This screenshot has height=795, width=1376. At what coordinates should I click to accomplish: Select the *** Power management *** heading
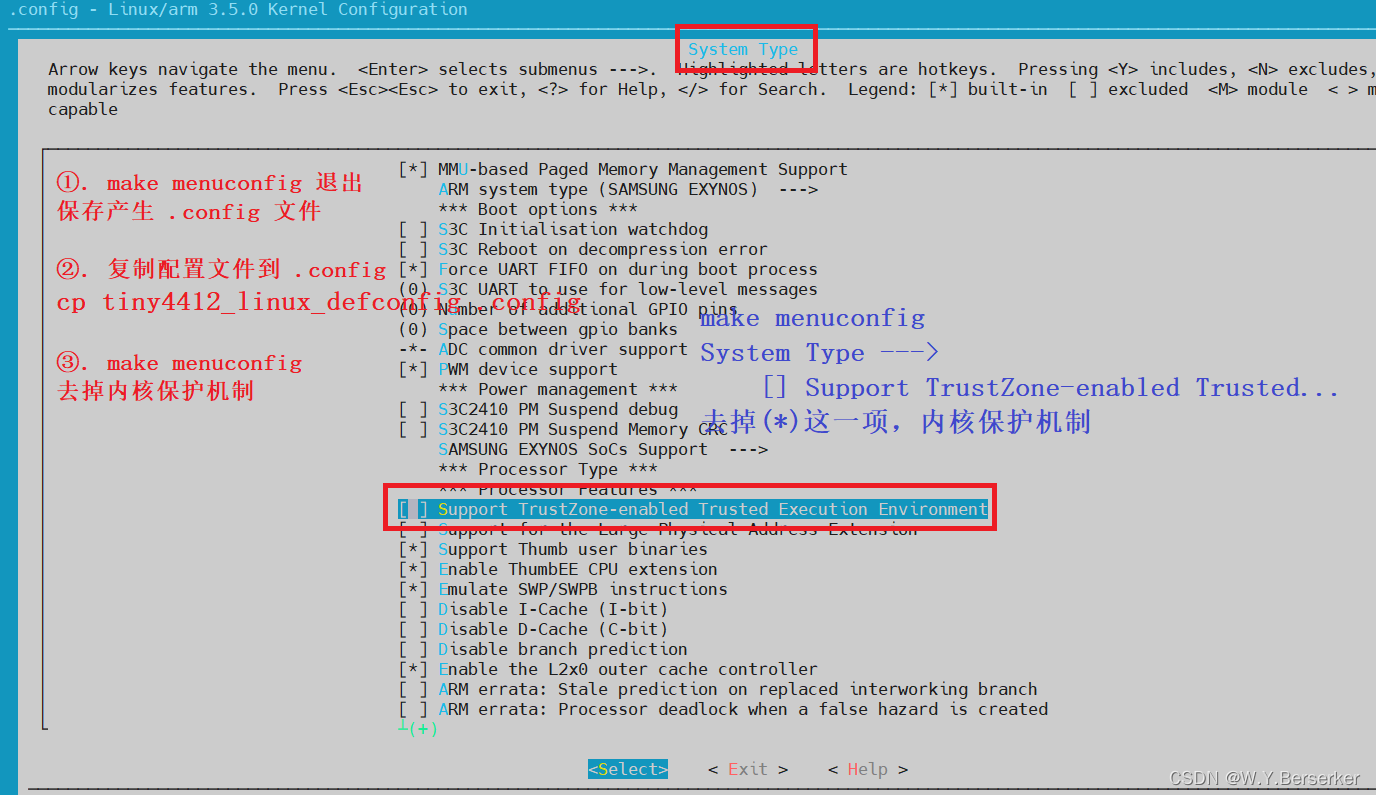(x=558, y=389)
